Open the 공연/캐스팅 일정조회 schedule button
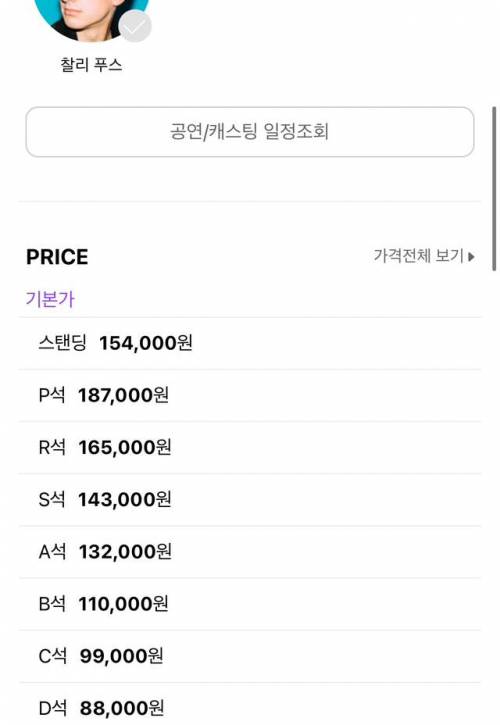This screenshot has height=725, width=500. pos(250,132)
